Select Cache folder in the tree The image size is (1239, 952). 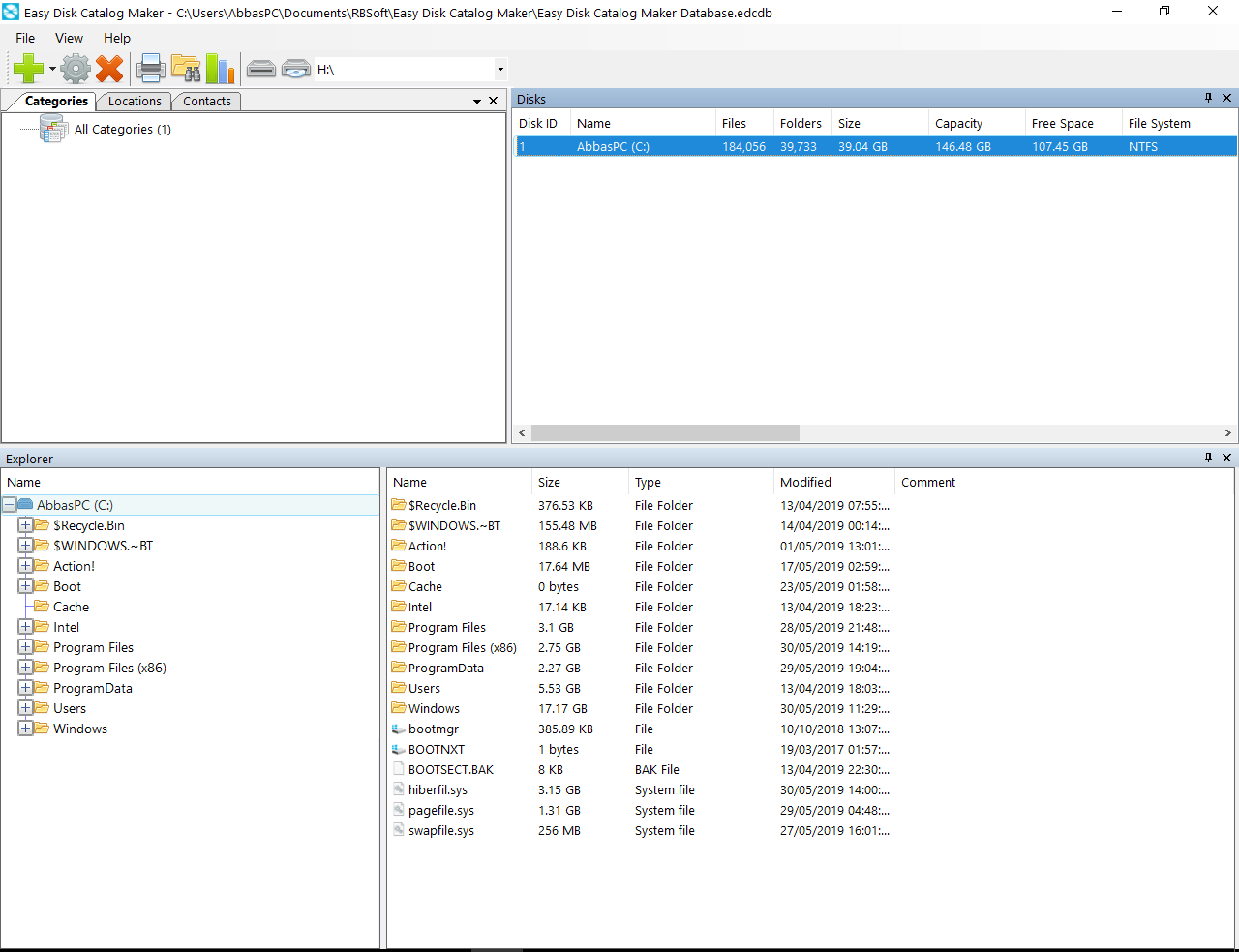[71, 607]
